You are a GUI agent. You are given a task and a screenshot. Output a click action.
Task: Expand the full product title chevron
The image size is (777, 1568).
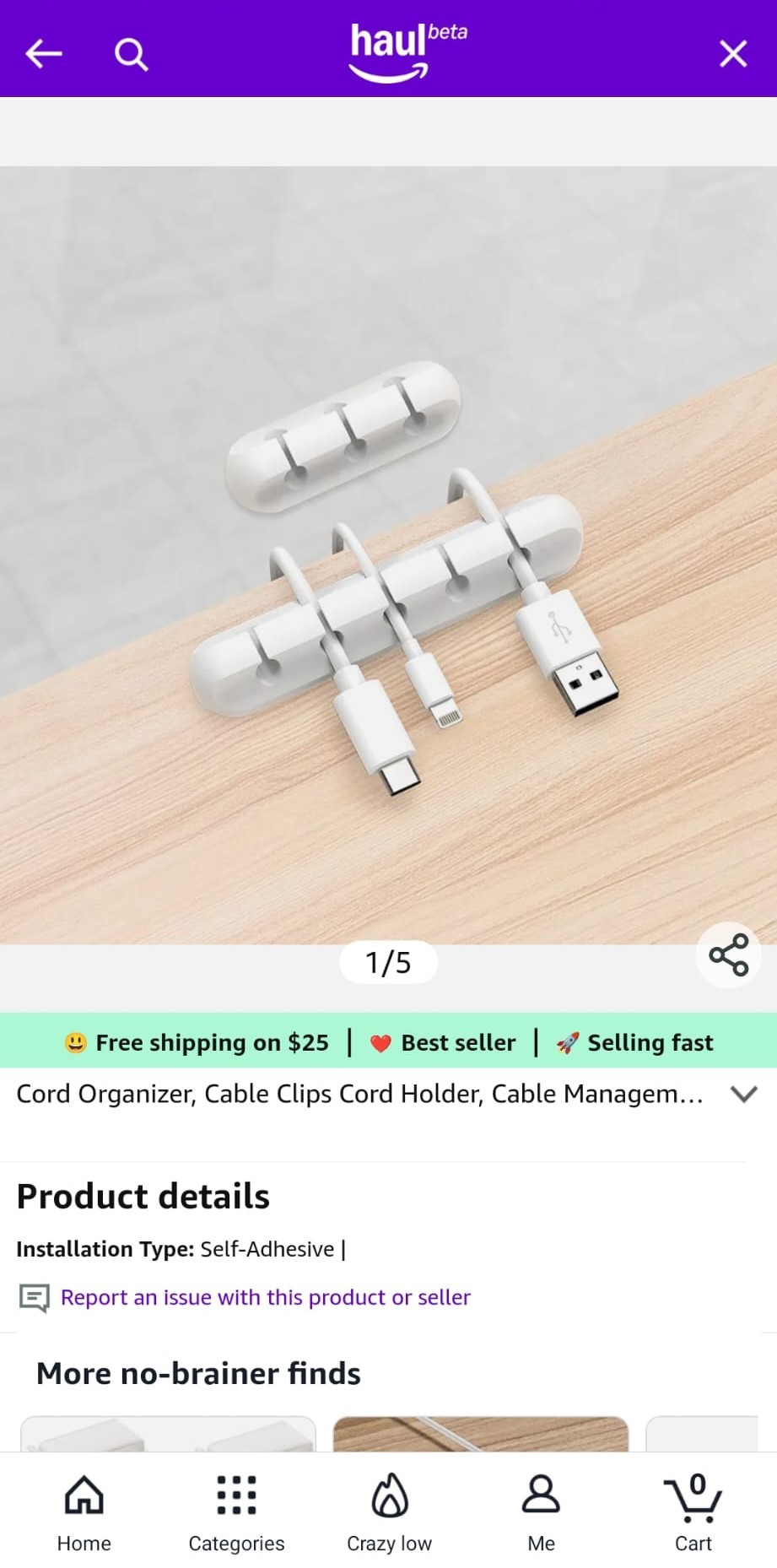744,1095
